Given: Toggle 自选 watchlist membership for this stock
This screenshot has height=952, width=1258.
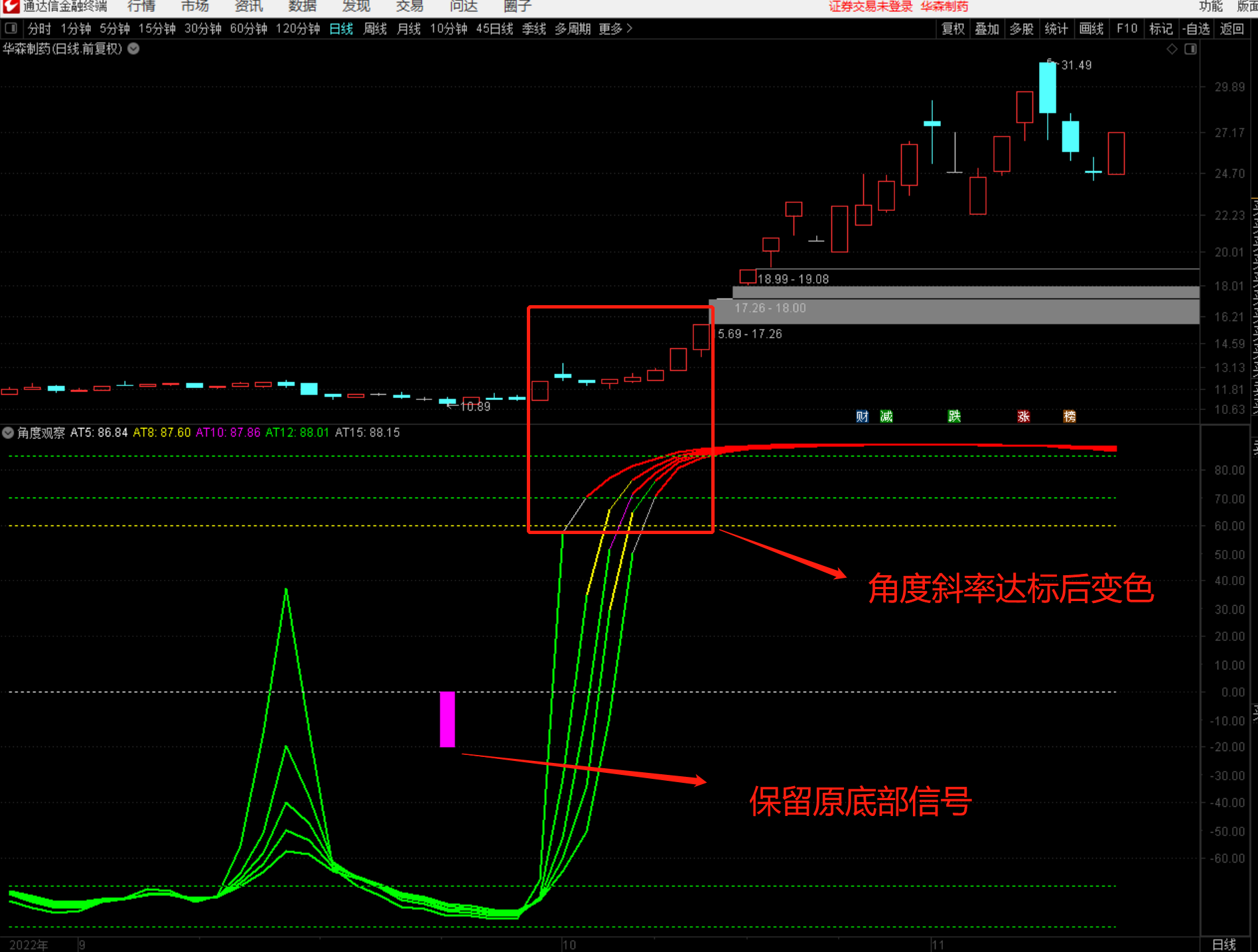Looking at the screenshot, I should (1196, 29).
